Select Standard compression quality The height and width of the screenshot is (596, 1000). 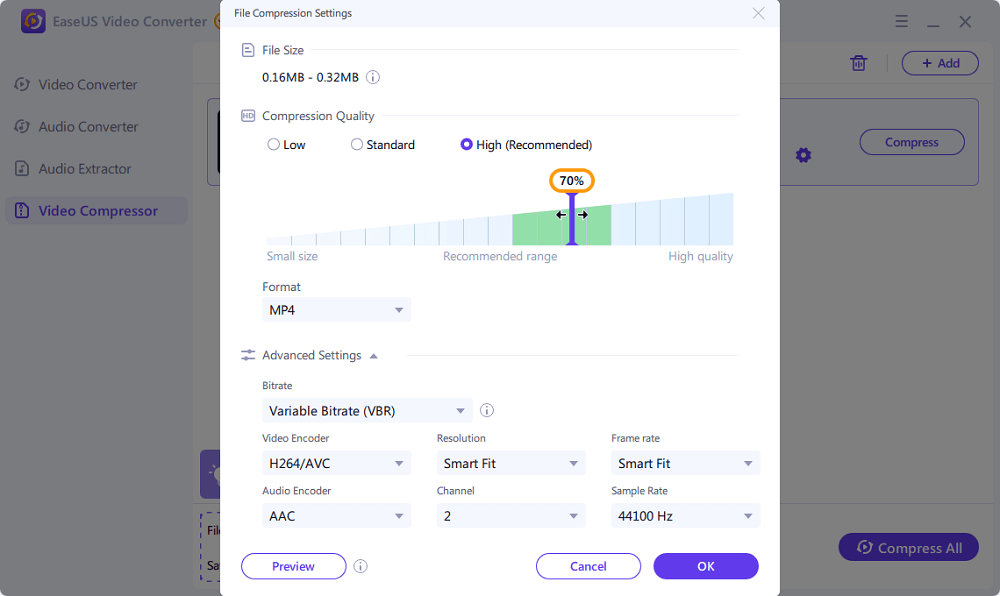click(357, 145)
